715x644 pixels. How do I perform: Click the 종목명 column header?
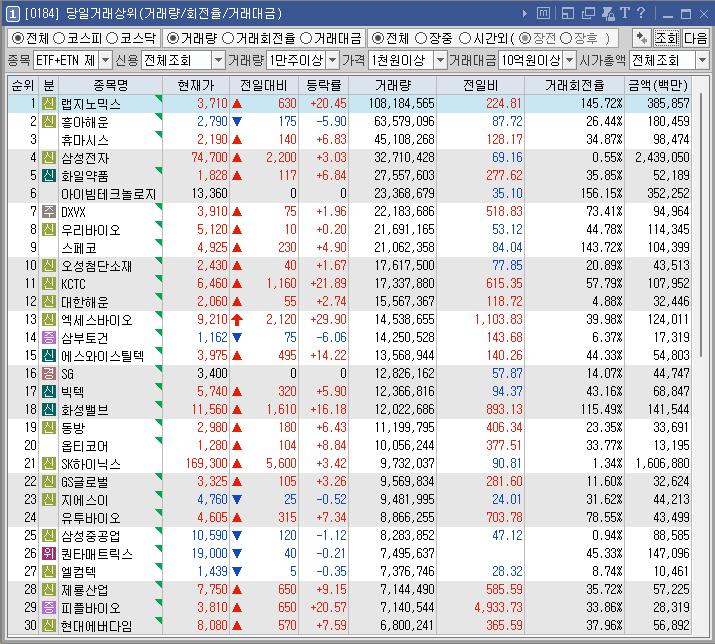110,85
